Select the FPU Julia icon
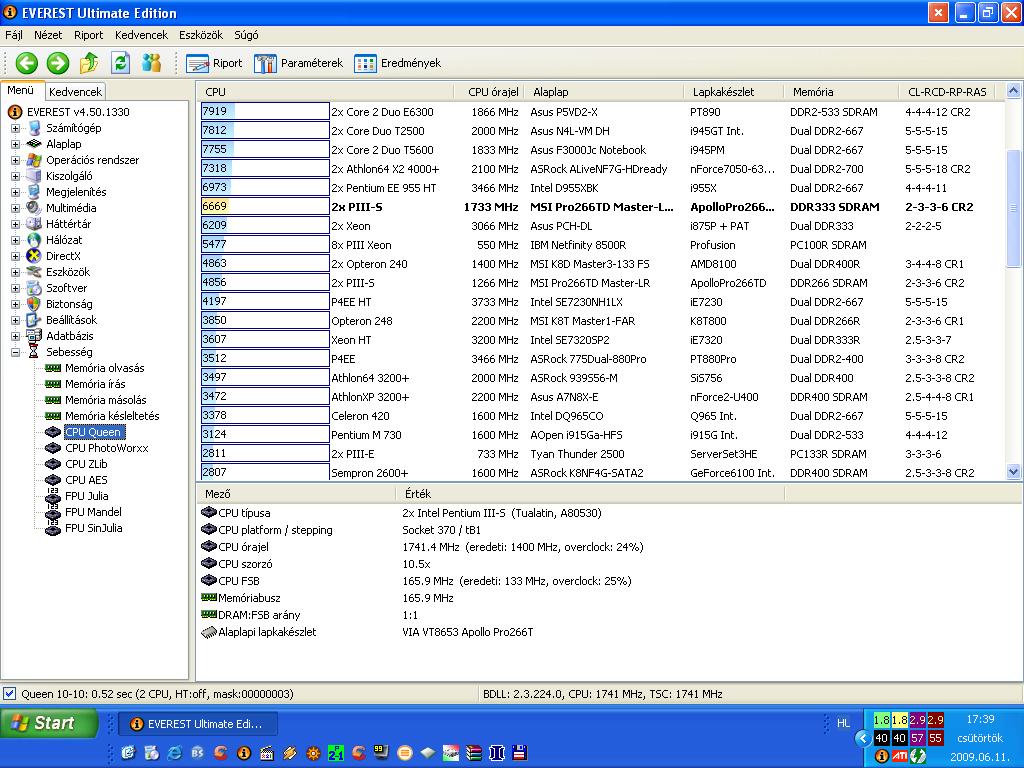The width and height of the screenshot is (1024, 768). [x=53, y=496]
